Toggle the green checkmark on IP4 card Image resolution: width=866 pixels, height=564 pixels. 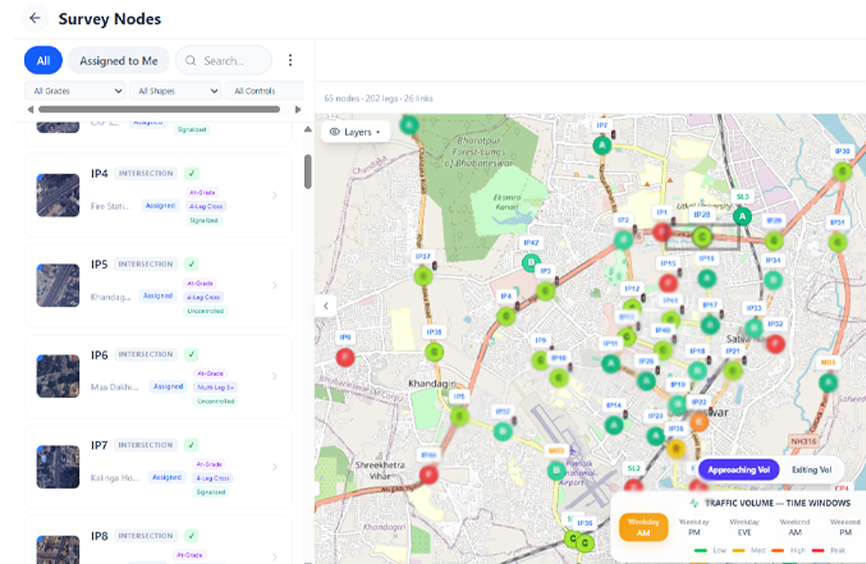[x=192, y=173]
